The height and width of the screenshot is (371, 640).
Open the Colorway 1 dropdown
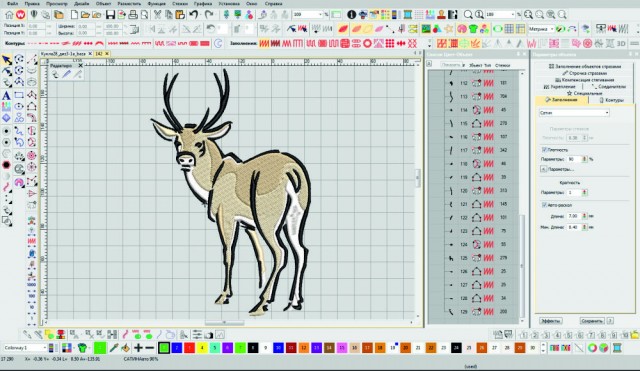(x=24, y=348)
